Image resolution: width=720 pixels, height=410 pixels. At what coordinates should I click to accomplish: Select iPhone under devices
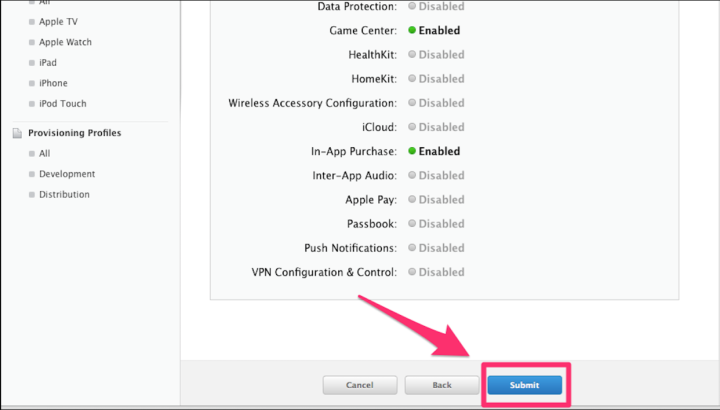click(53, 83)
